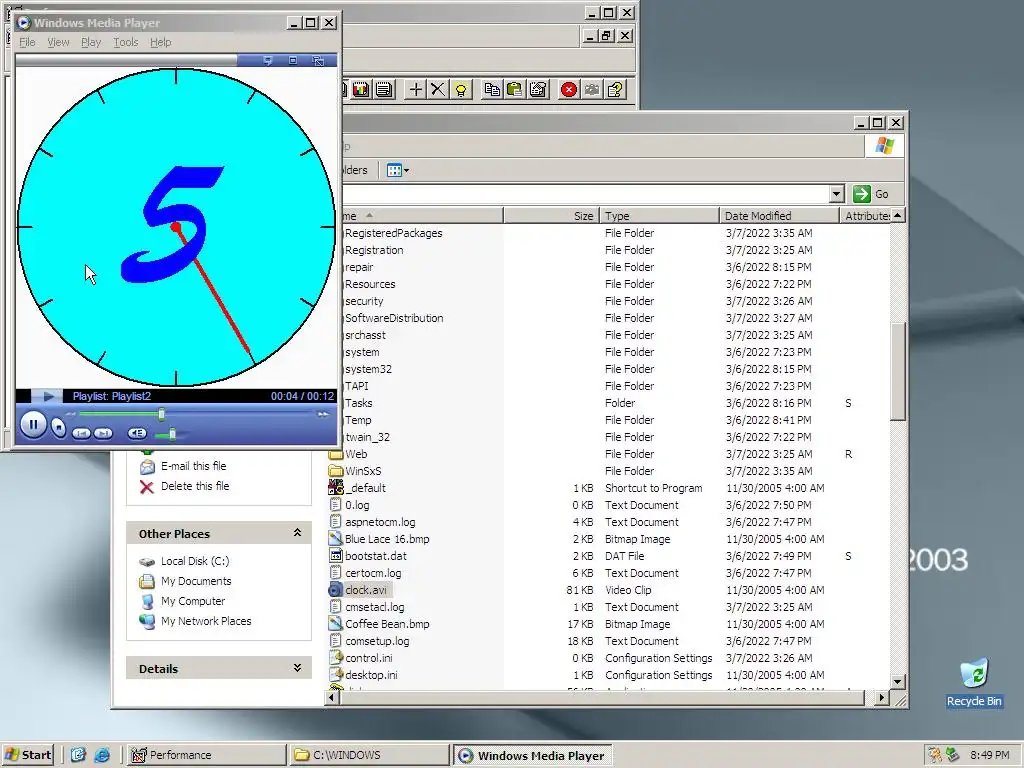Viewport: 1024px width, 768px height.
Task: Pause playback in Windows Media Player
Action: [x=33, y=424]
